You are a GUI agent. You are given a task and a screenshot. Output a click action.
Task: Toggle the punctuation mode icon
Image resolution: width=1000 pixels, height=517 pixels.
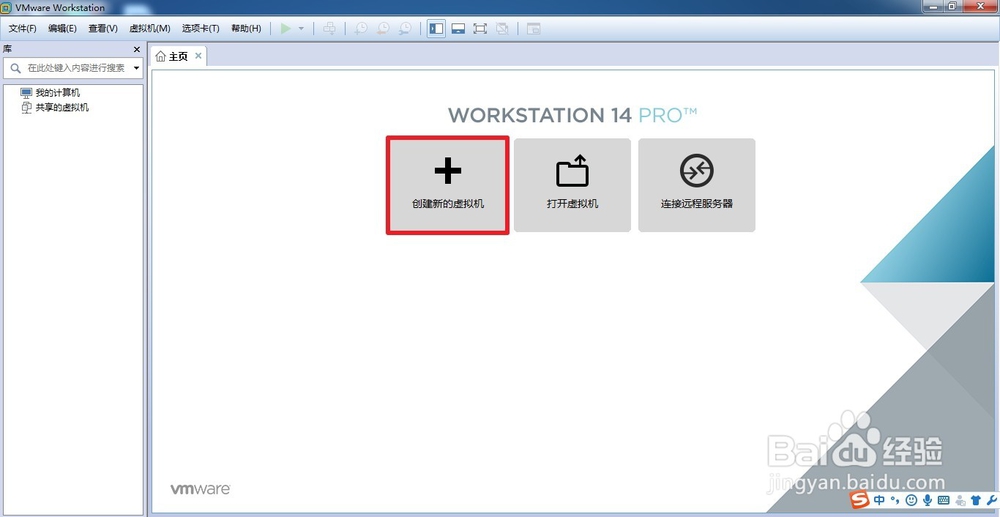tap(895, 500)
